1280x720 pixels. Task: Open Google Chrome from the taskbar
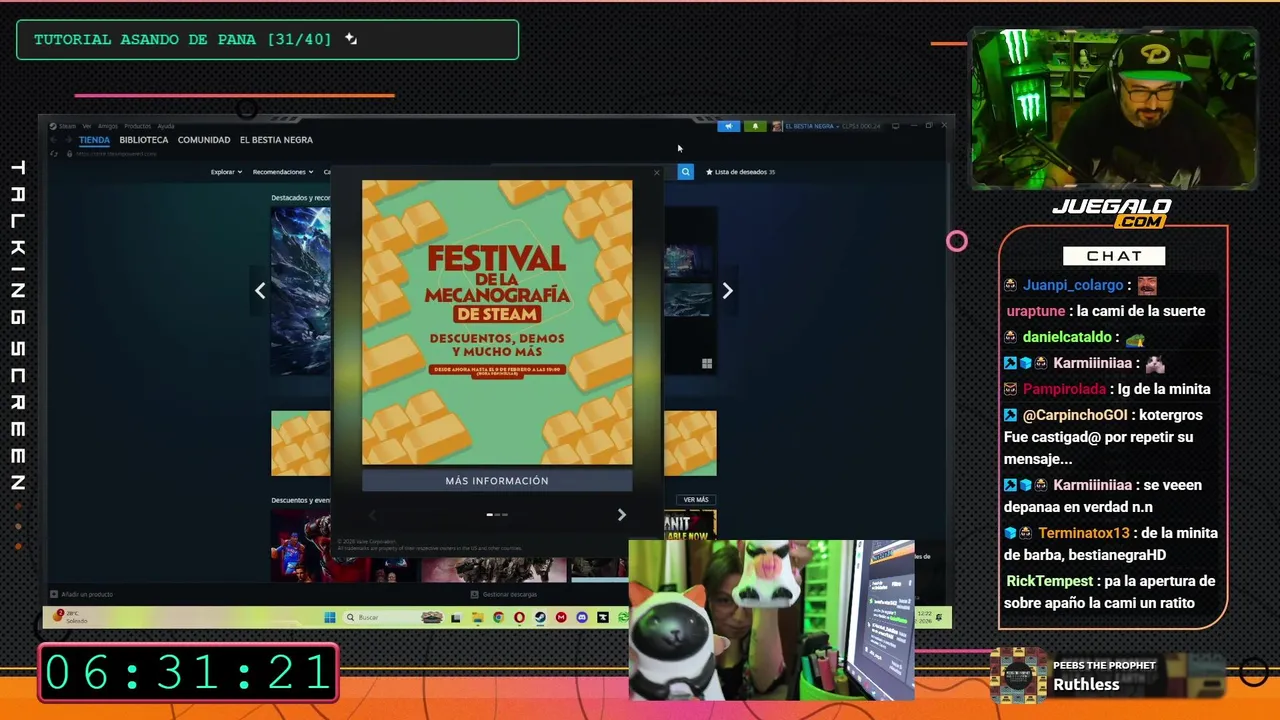(498, 617)
